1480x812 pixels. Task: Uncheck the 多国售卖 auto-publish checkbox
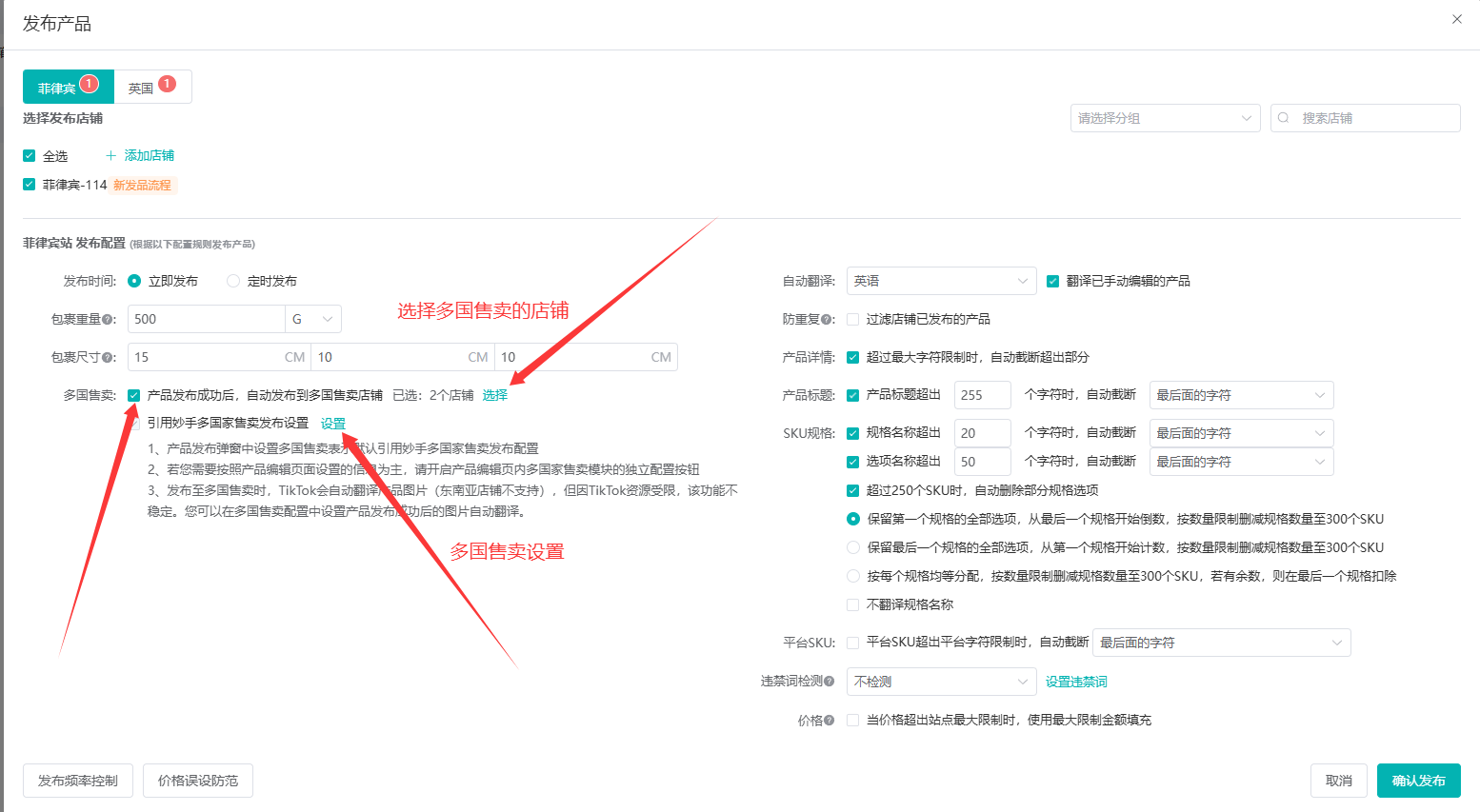point(134,395)
